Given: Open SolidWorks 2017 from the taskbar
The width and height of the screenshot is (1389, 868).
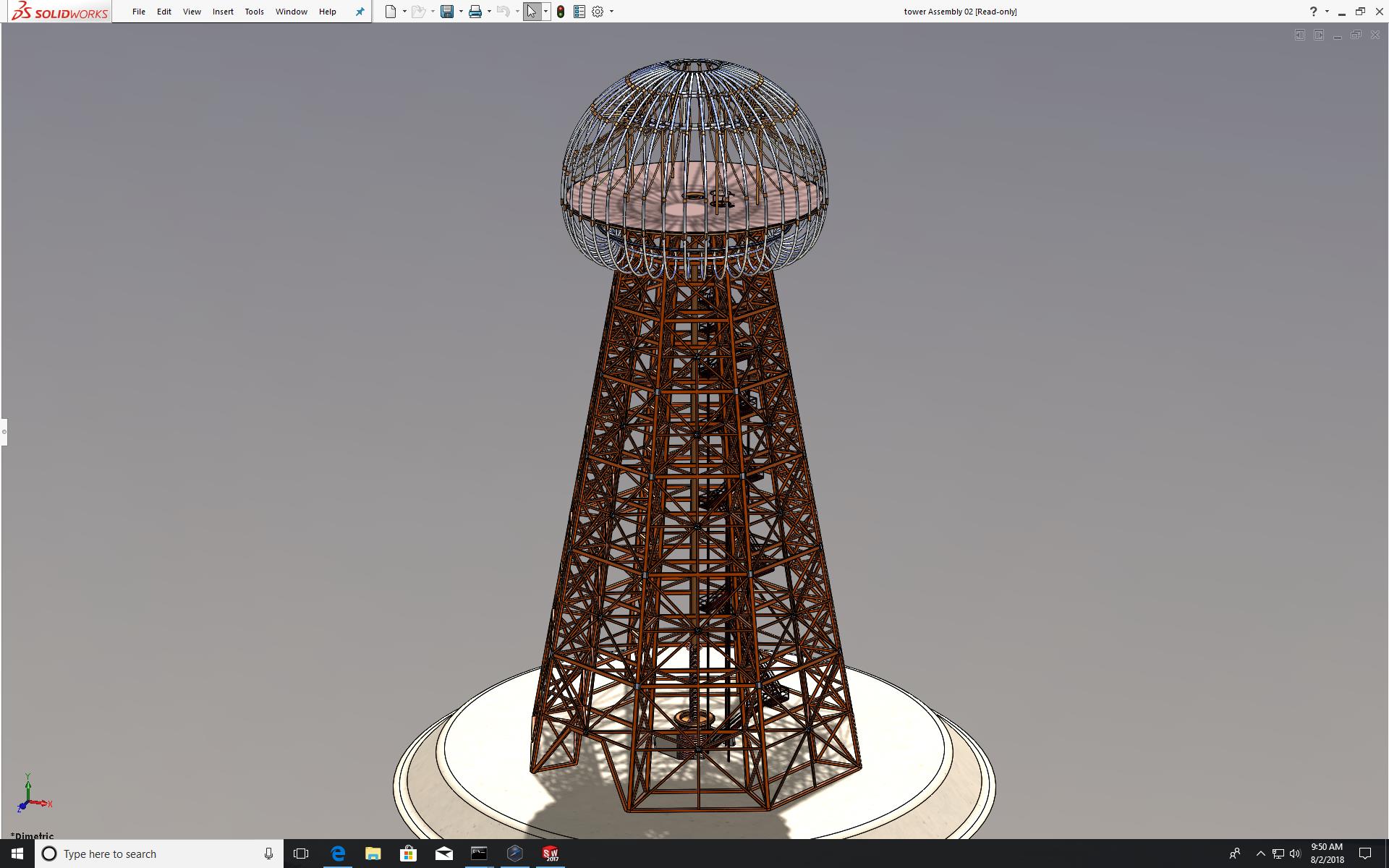Looking at the screenshot, I should coord(551,854).
